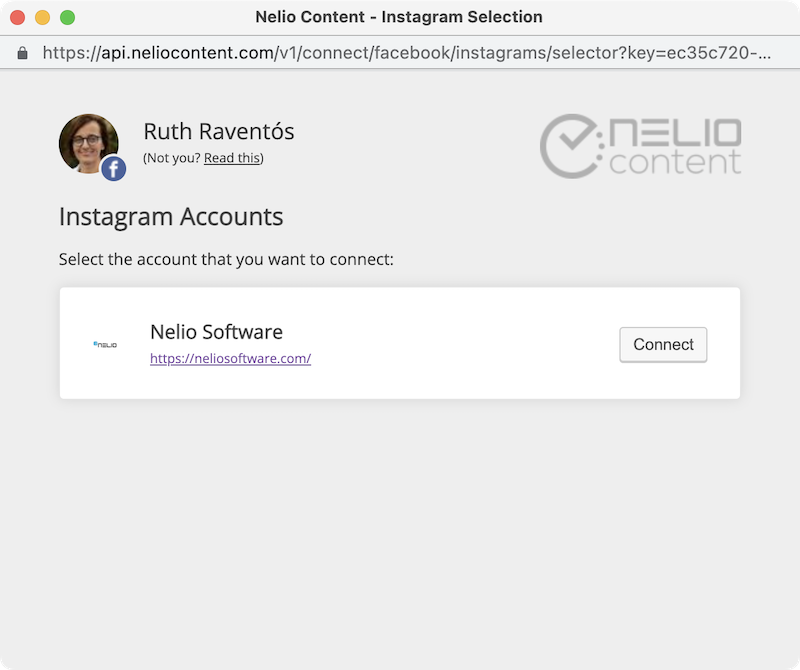800x670 pixels.
Task: Select the URL in the address bar
Action: click(407, 53)
